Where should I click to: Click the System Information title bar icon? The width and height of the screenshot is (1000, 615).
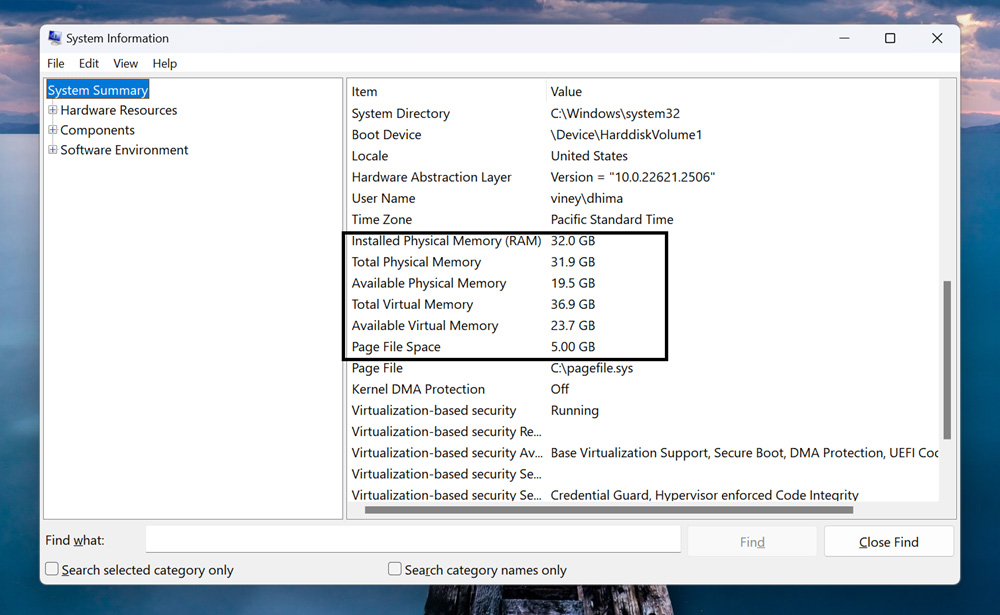coord(55,38)
